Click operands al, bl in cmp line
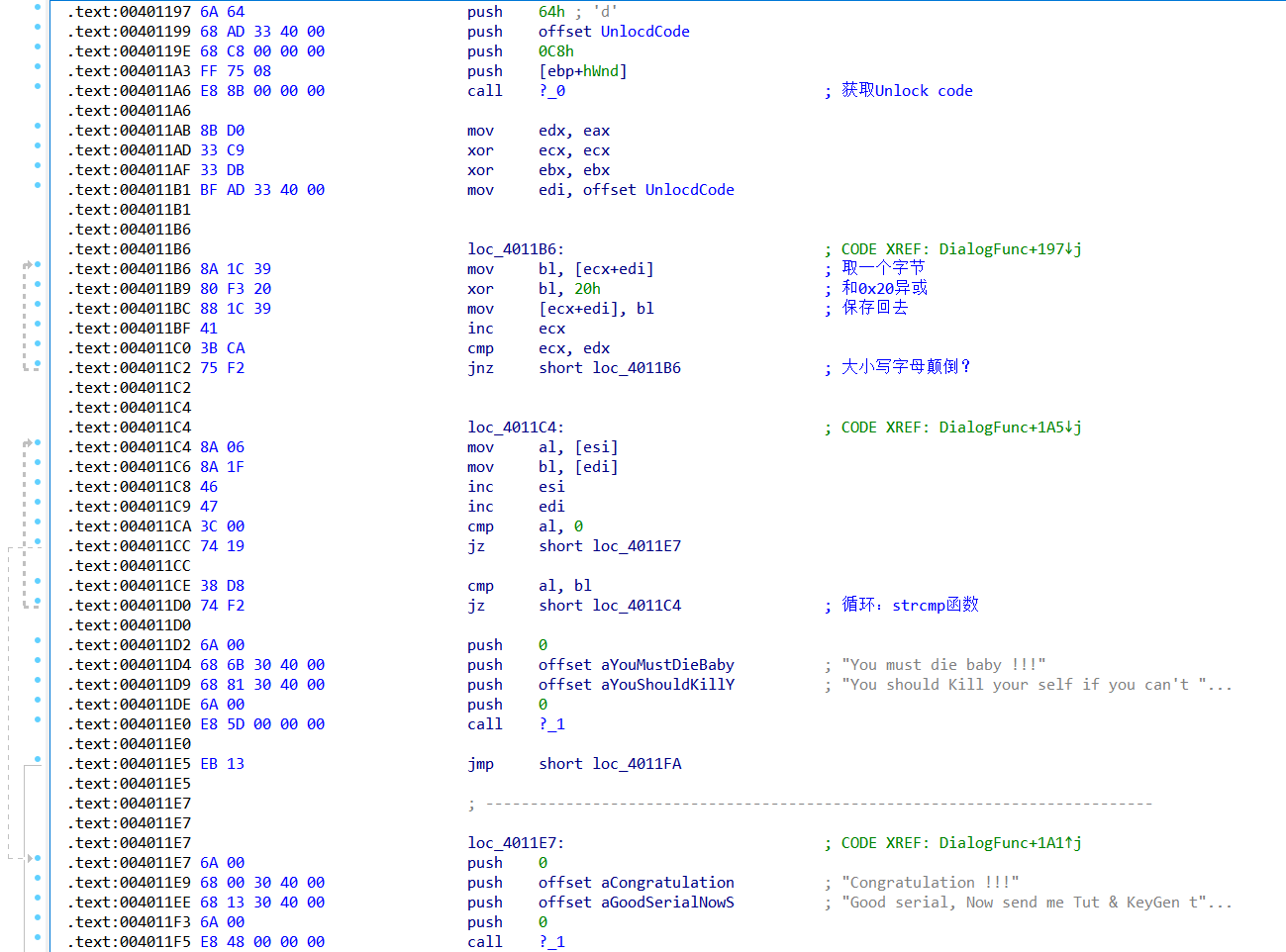The height and width of the screenshot is (952, 1286). point(565,586)
